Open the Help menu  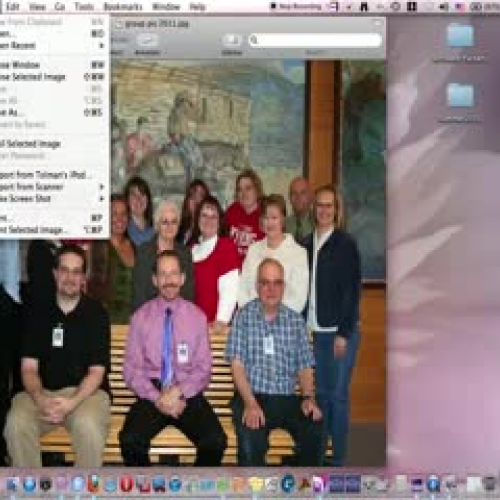pyautogui.click(x=197, y=6)
